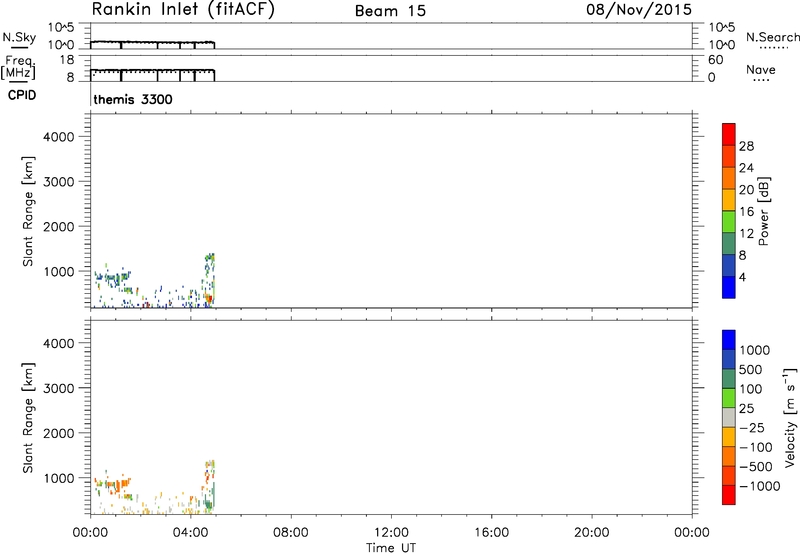The image size is (800, 554).
Task: Click the 4000 tick in power panel
Action: click(59, 137)
